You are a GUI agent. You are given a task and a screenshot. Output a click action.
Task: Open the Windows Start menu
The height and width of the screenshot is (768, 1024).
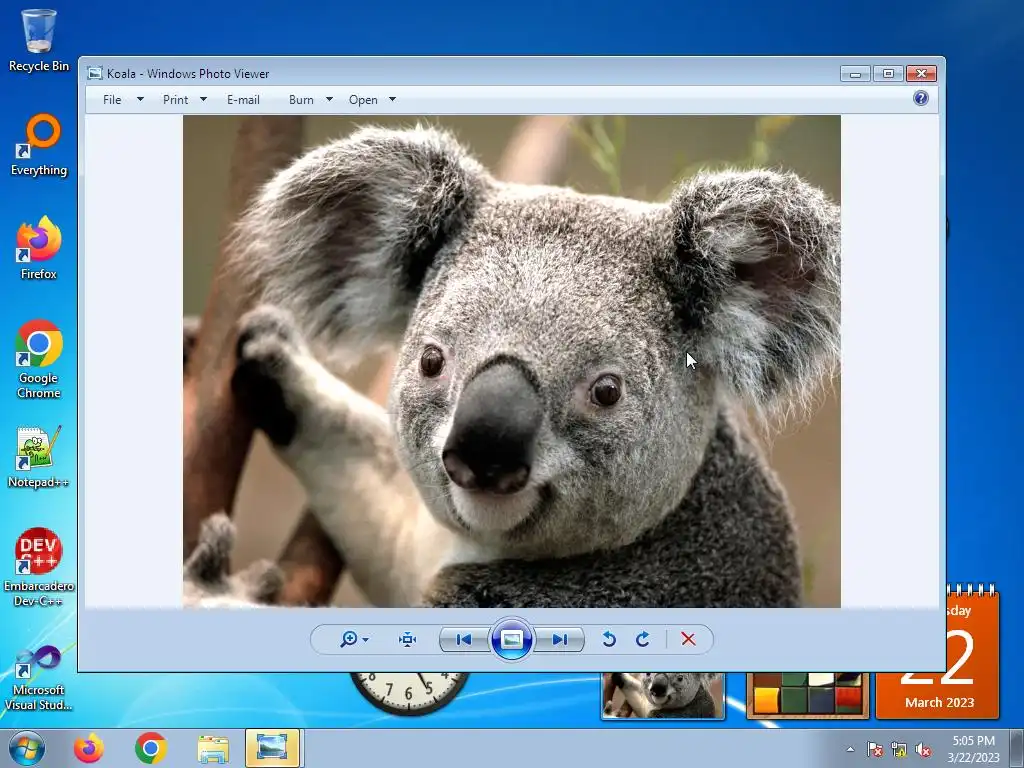coord(26,748)
